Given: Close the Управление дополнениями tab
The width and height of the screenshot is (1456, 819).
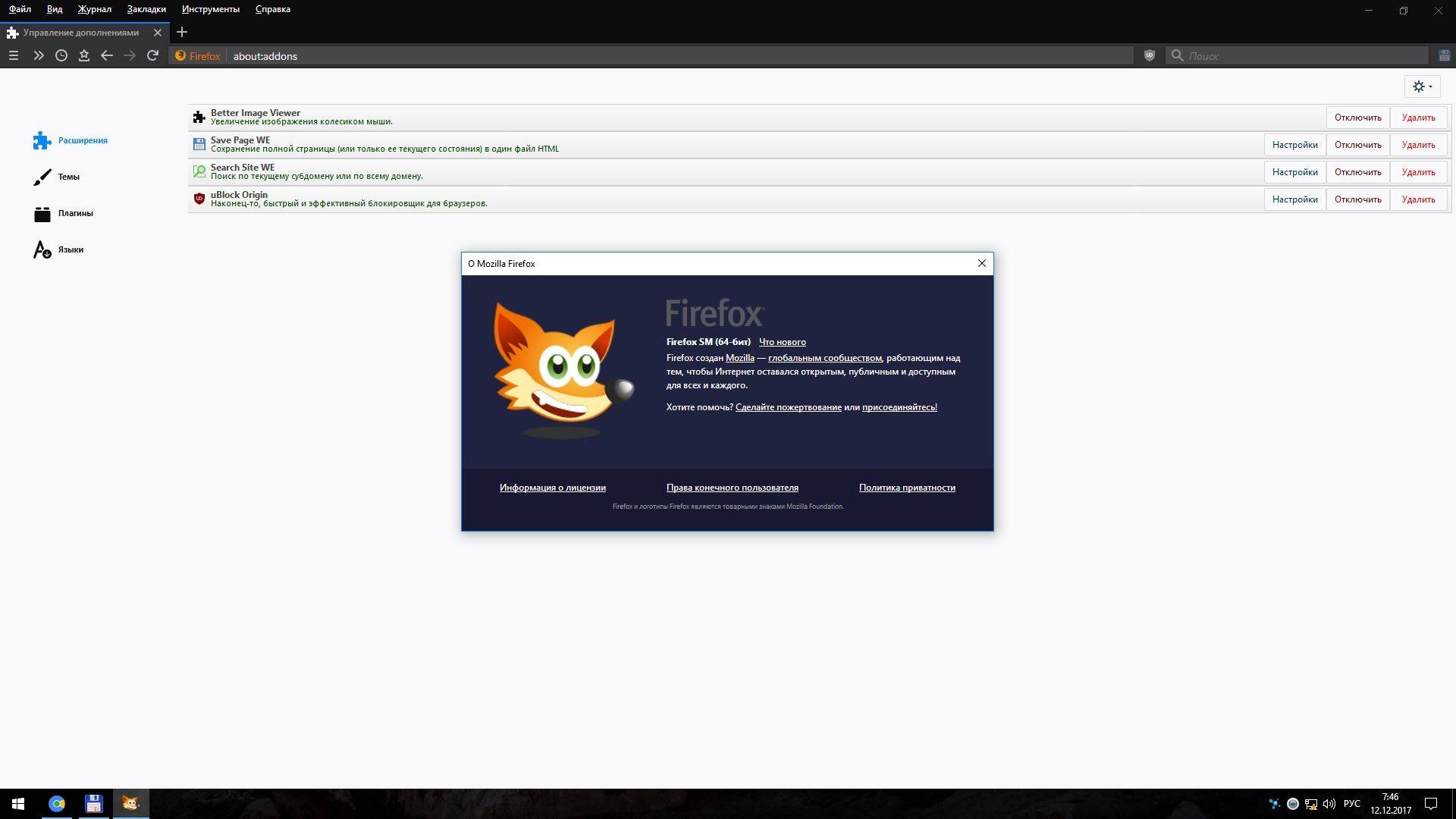Looking at the screenshot, I should 157,33.
